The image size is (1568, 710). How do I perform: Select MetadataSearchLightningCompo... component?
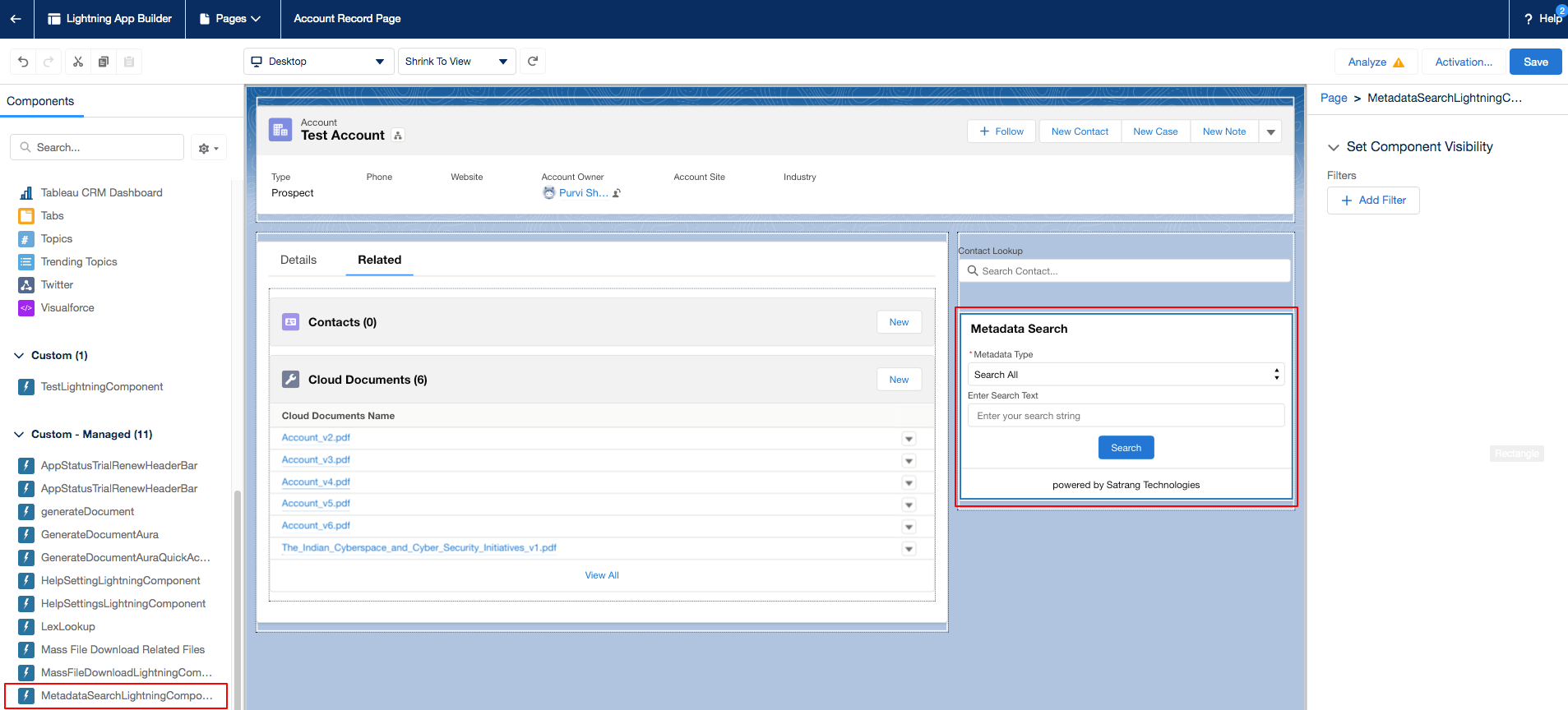click(x=116, y=696)
